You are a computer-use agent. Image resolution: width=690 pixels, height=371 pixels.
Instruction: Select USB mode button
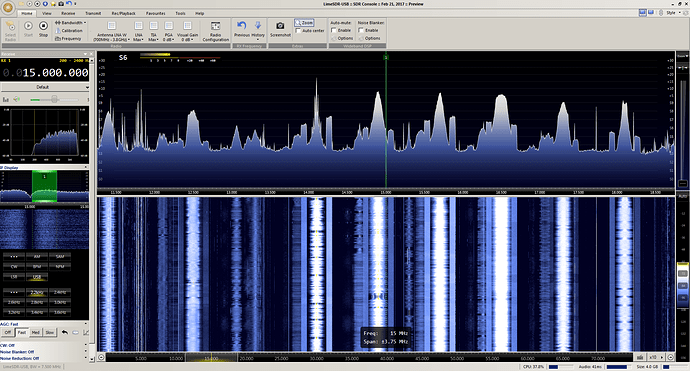point(37,277)
